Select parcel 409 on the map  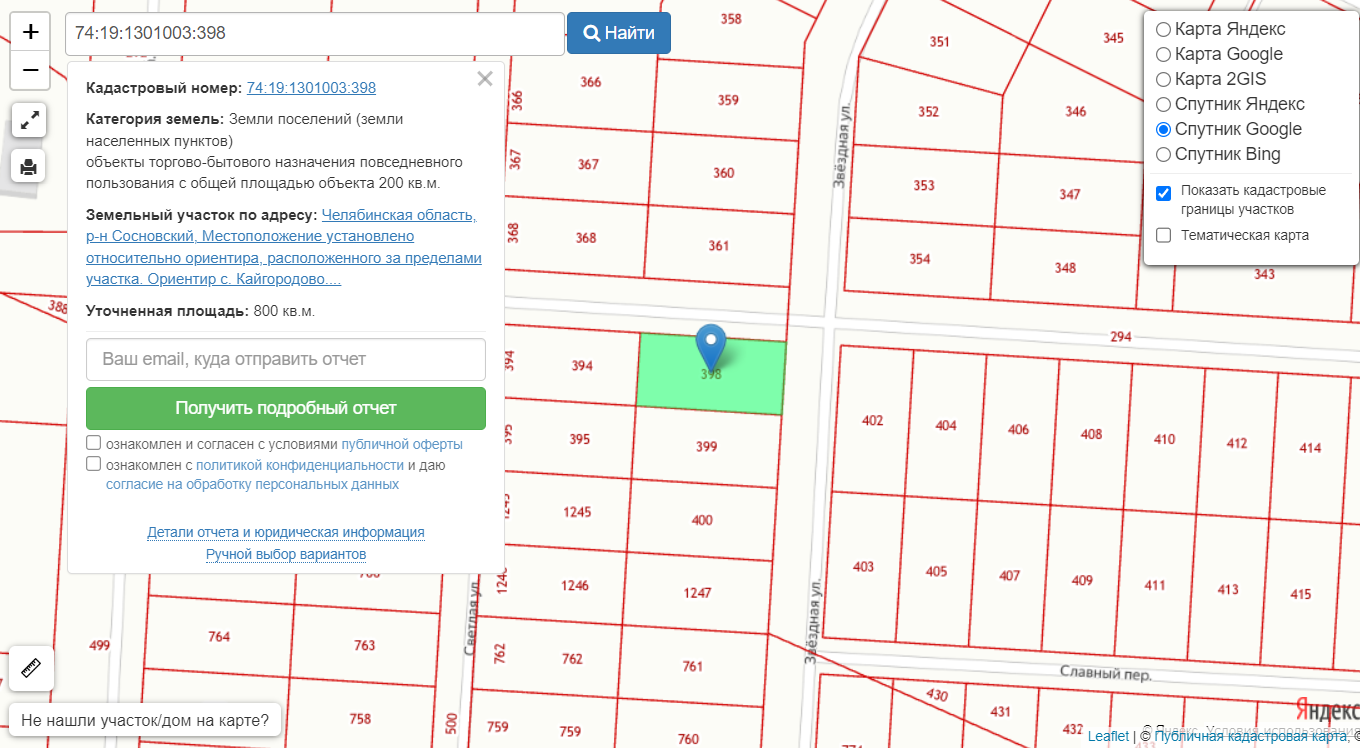pyautogui.click(x=1082, y=581)
